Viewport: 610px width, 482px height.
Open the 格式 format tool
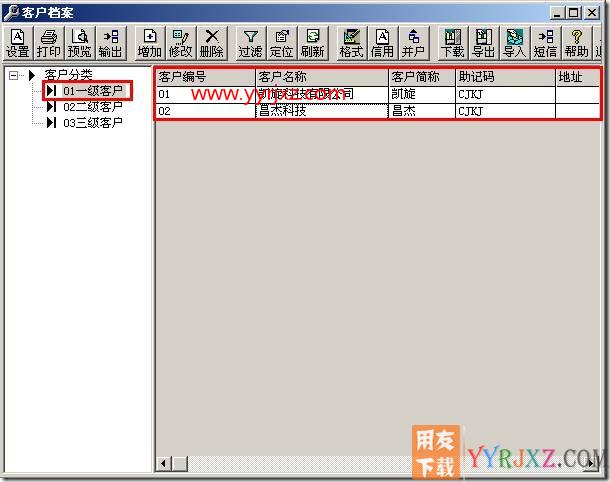[x=351, y=44]
